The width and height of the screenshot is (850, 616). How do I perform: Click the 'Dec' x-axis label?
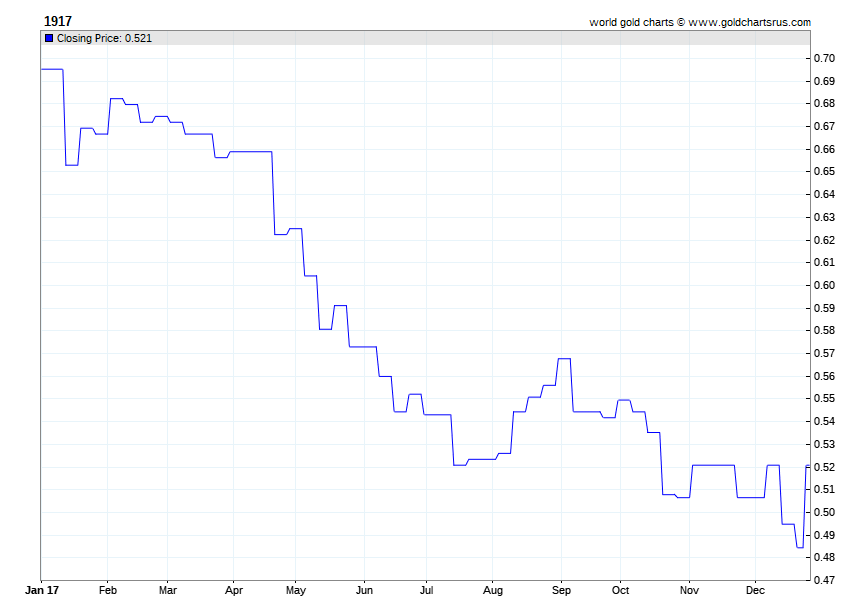pos(755,590)
